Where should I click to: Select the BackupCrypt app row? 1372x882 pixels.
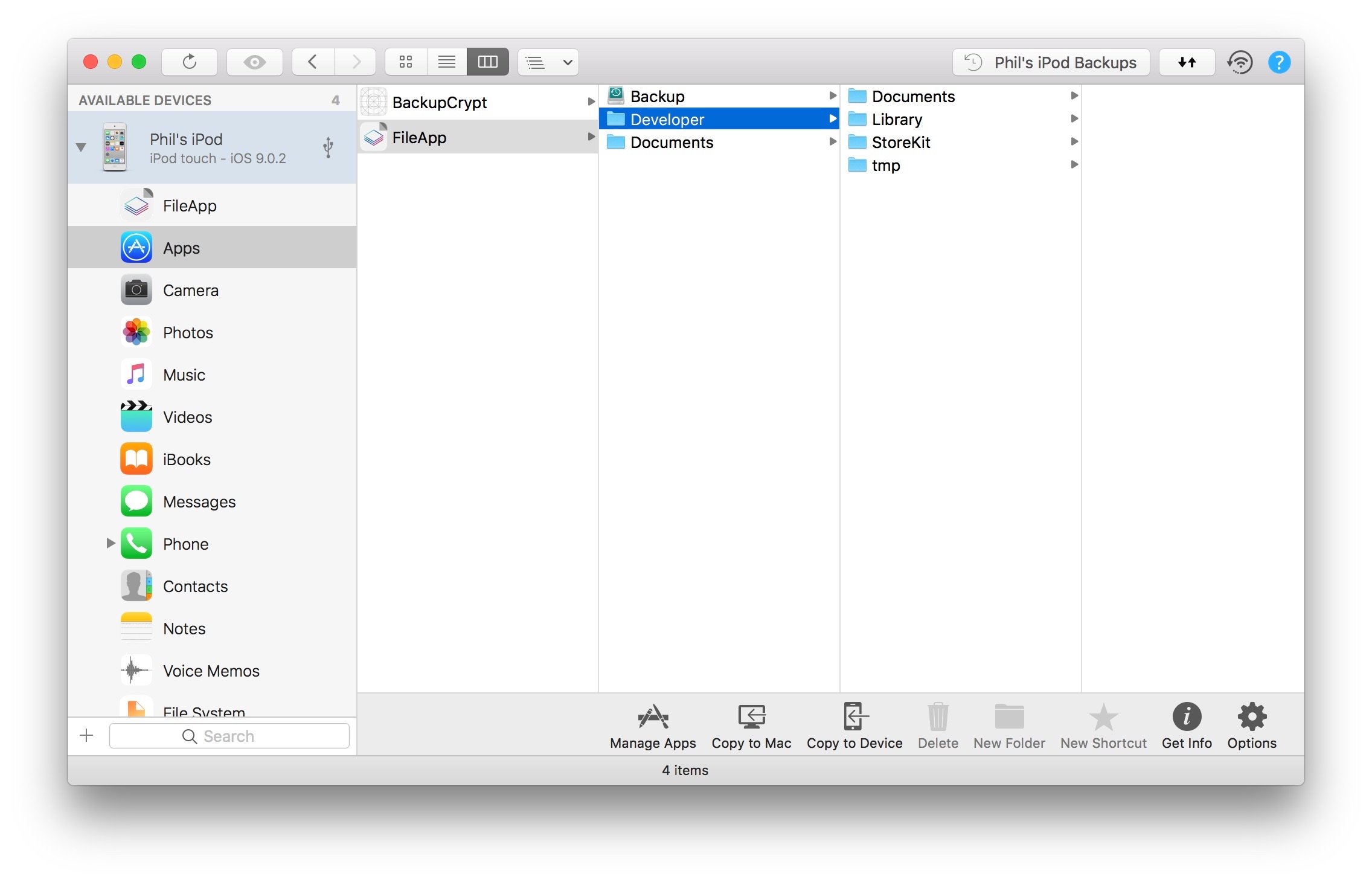(478, 102)
